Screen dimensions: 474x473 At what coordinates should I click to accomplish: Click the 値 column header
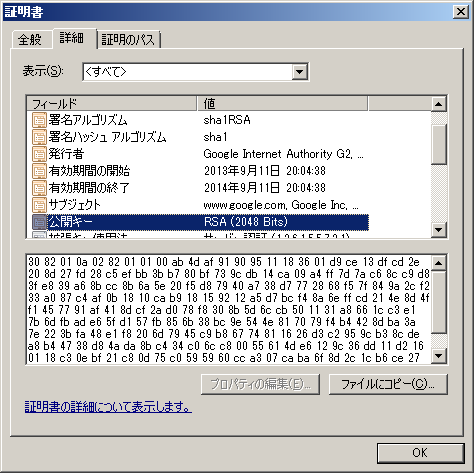[x=282, y=104]
